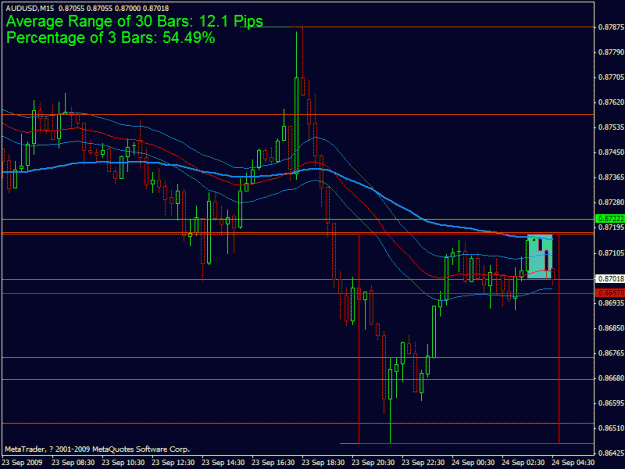Image resolution: width=625 pixels, height=469 pixels.
Task: Click the 0.87195 price axis label
Action: [x=611, y=227]
